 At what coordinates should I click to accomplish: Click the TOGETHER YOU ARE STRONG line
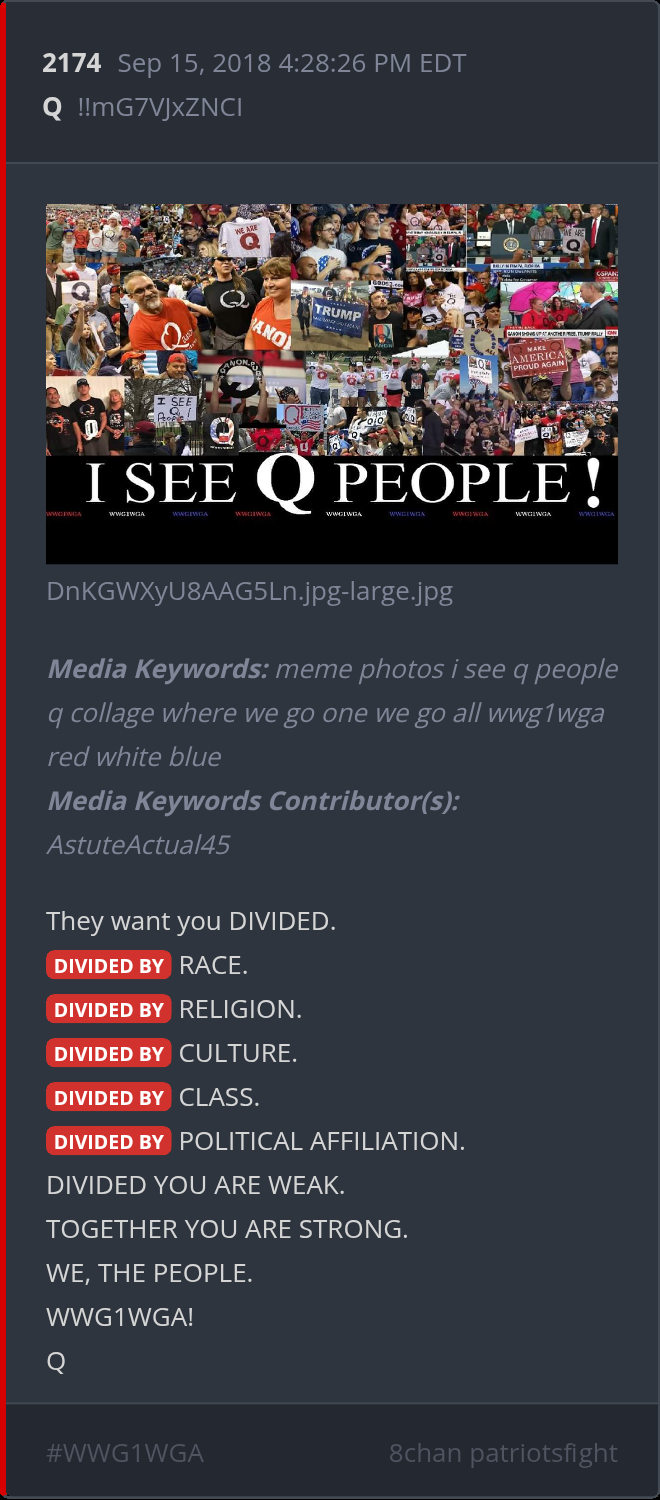point(227,1230)
